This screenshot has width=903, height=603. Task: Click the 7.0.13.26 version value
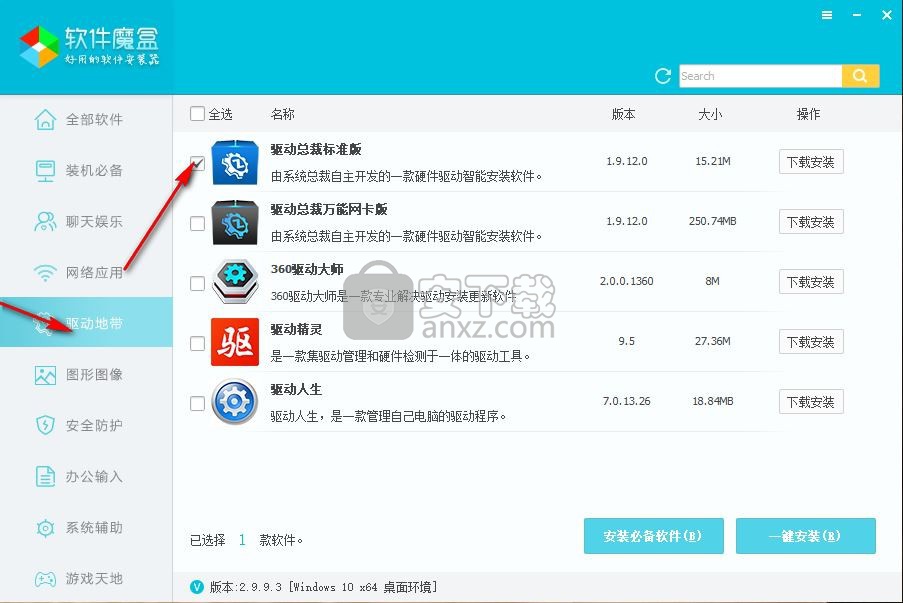(627, 401)
